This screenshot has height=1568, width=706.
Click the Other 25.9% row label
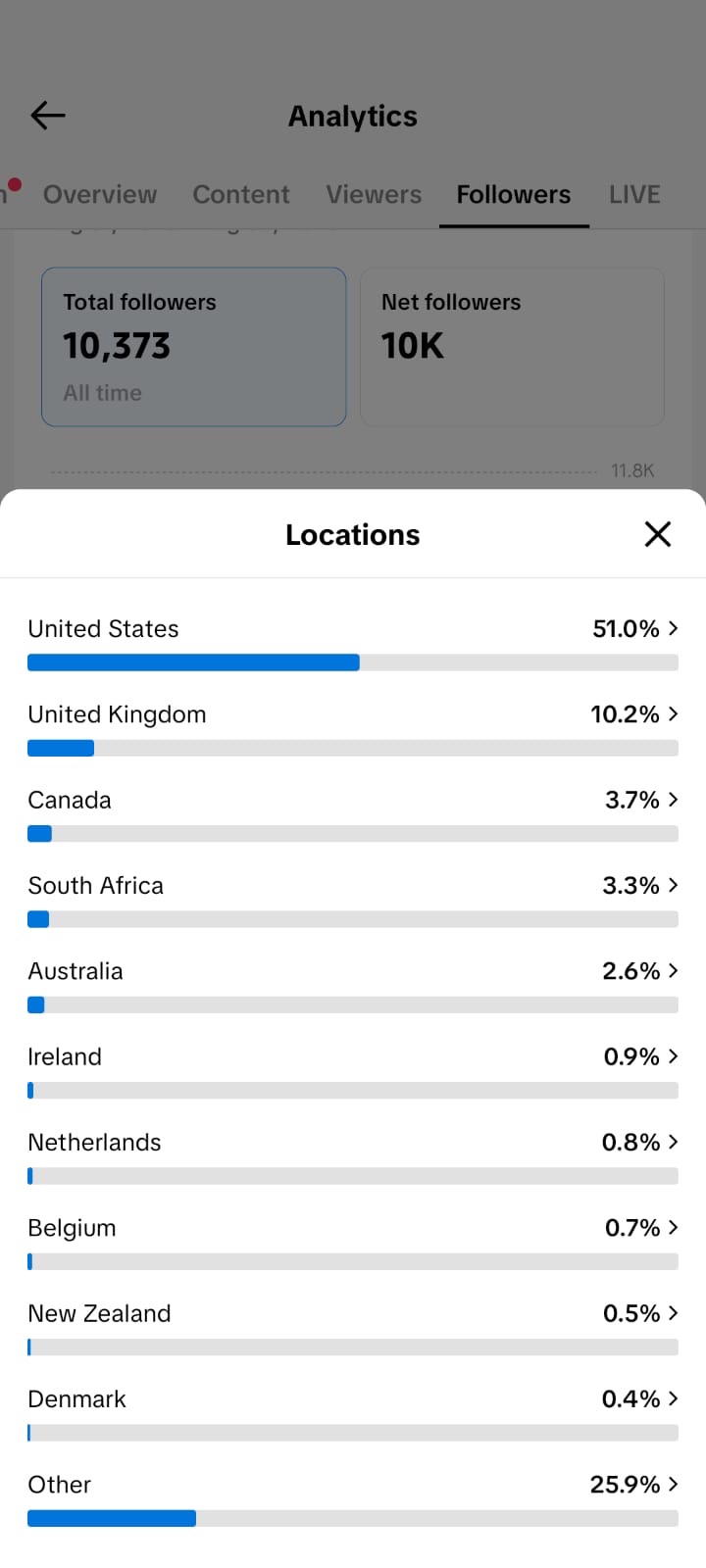pyautogui.click(x=60, y=1484)
